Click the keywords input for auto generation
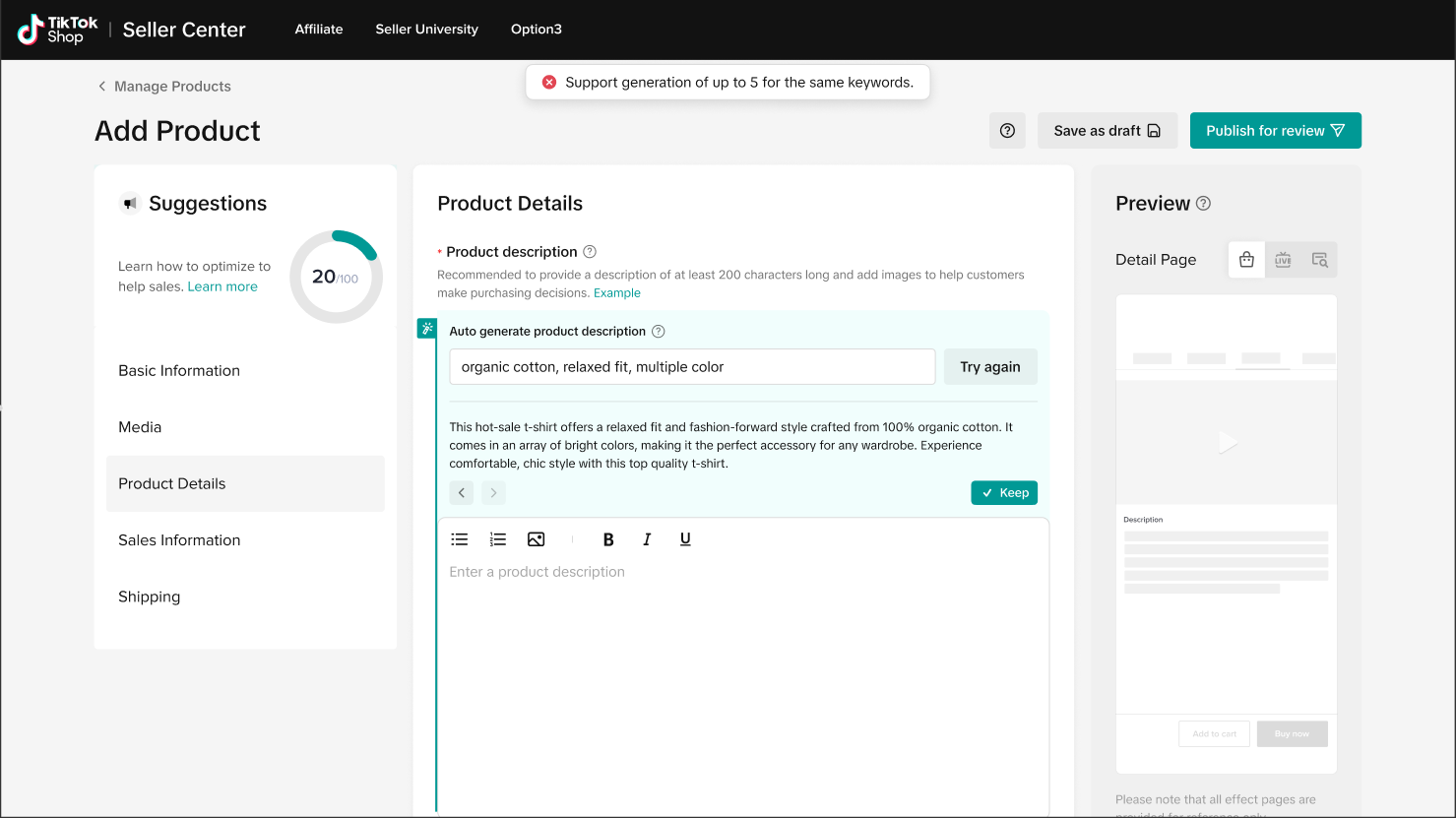 point(692,367)
